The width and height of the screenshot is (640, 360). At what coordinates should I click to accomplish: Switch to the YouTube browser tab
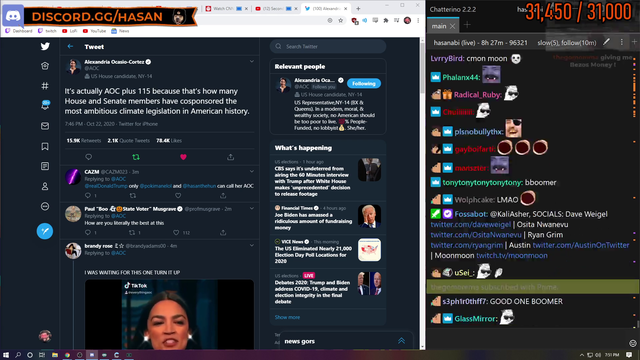tap(276, 8)
